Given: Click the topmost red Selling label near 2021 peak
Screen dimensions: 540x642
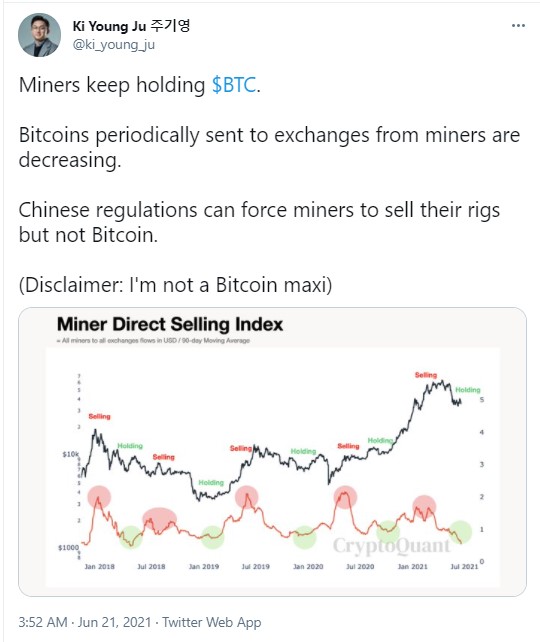Looking at the screenshot, I should click(x=426, y=375).
